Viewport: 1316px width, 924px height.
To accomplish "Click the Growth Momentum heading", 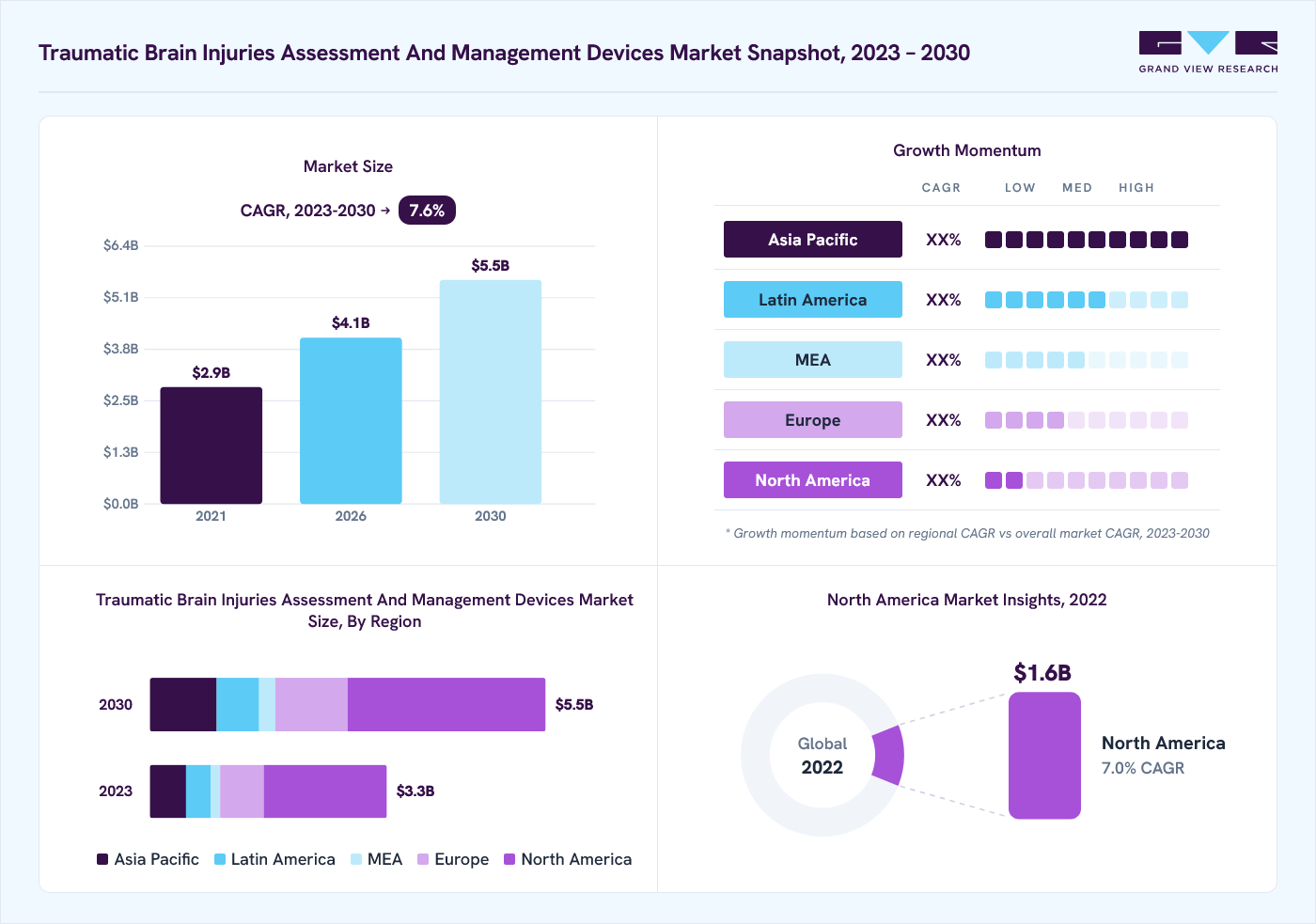I will click(x=967, y=150).
